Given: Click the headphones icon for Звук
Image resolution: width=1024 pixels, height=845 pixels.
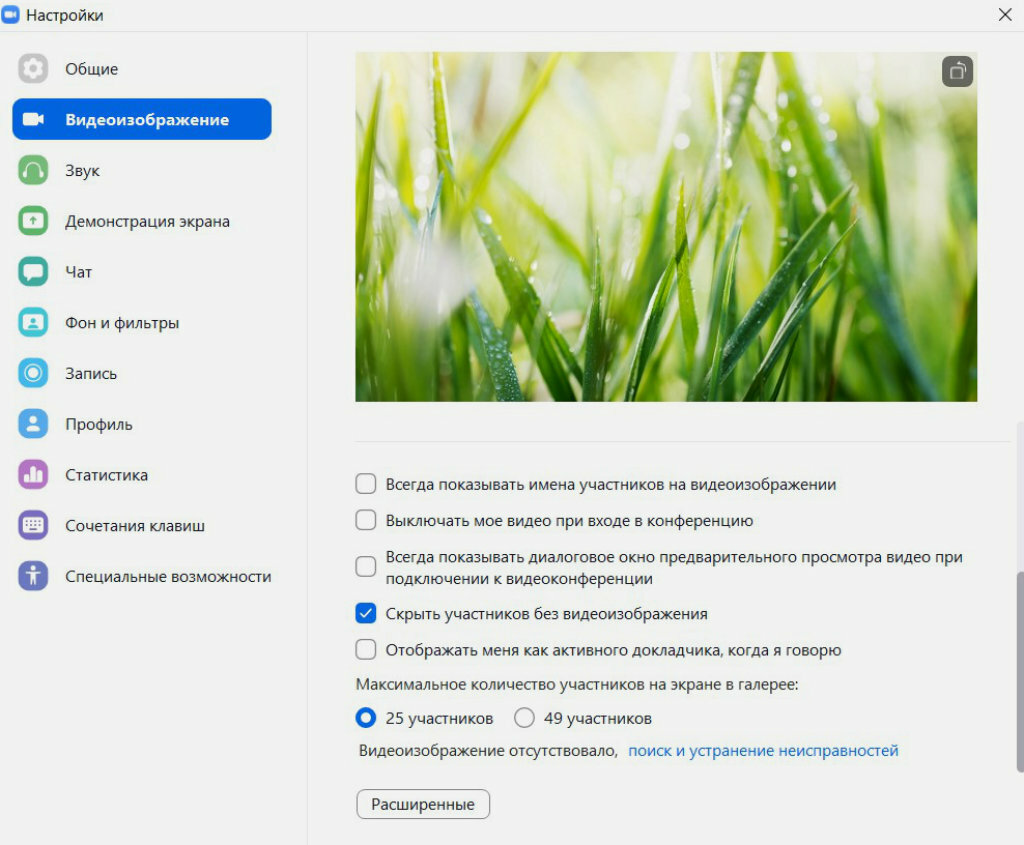Looking at the screenshot, I should pos(33,171).
